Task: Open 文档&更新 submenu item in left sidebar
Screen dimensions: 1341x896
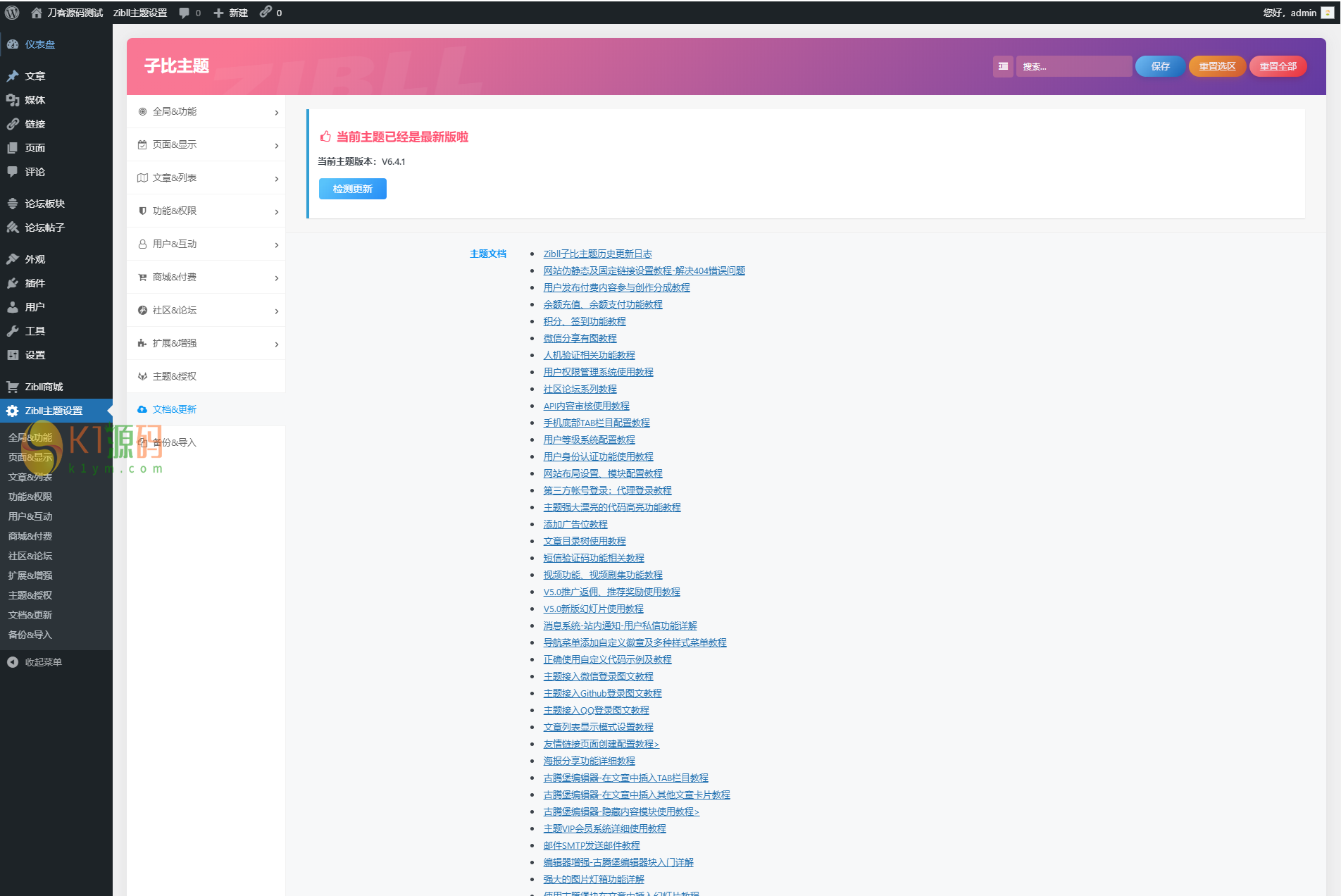Action: click(30, 615)
